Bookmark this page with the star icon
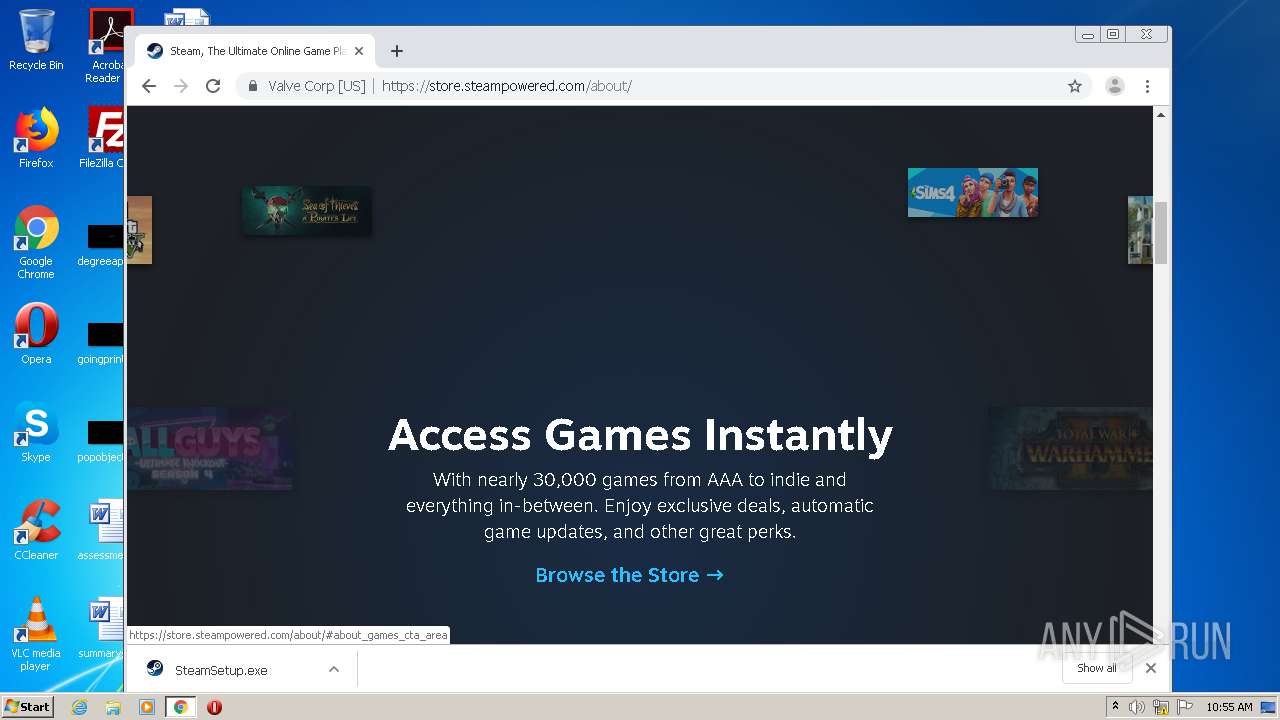This screenshot has height=720, width=1280. pyautogui.click(x=1075, y=86)
